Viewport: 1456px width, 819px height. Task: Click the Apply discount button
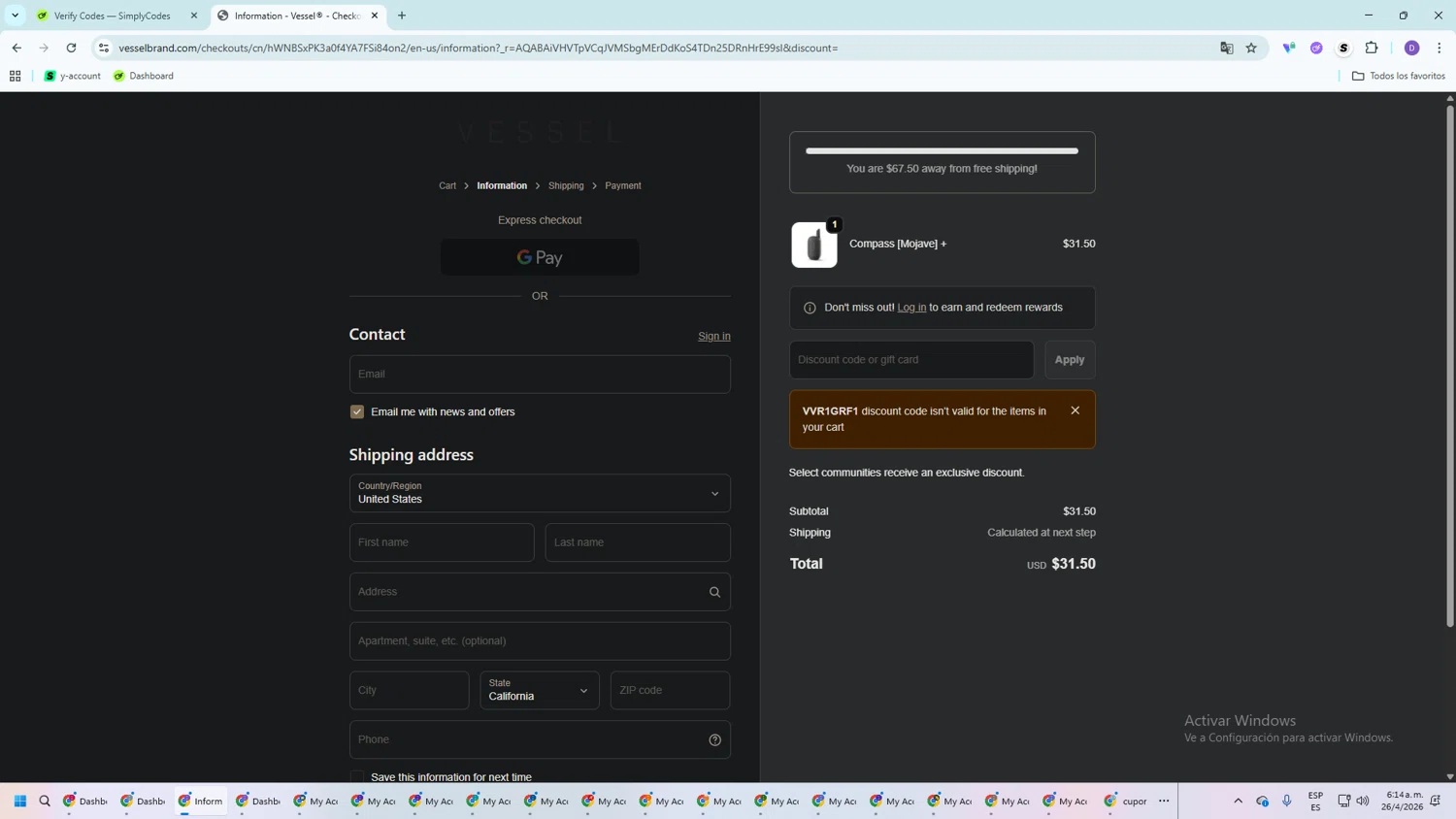click(x=1070, y=360)
